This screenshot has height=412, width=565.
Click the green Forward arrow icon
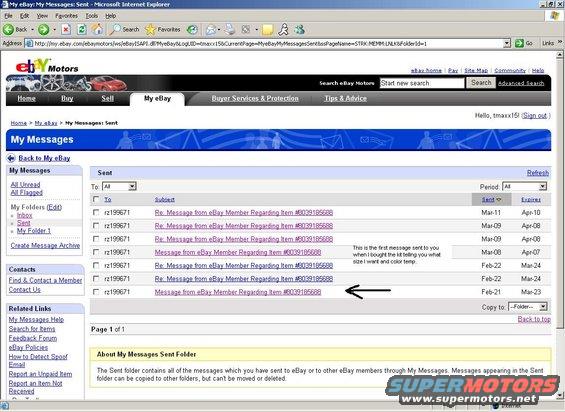pos(44,30)
